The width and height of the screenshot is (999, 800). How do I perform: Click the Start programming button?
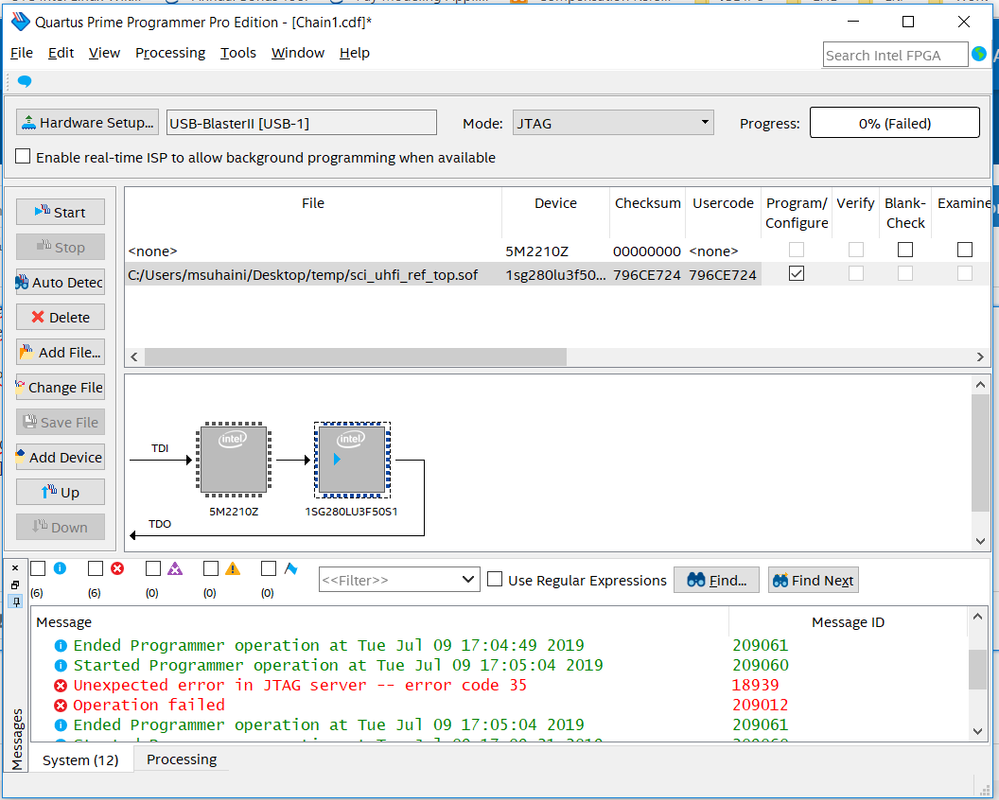pyautogui.click(x=60, y=212)
